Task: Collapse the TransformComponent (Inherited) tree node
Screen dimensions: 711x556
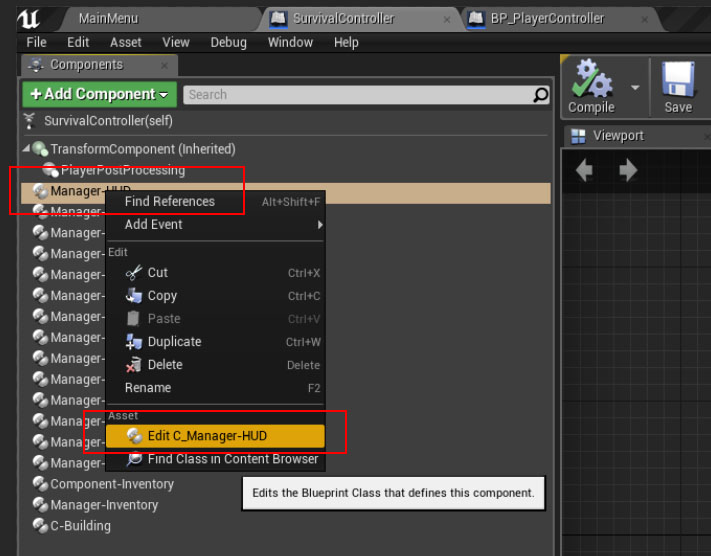Action: (x=26, y=149)
